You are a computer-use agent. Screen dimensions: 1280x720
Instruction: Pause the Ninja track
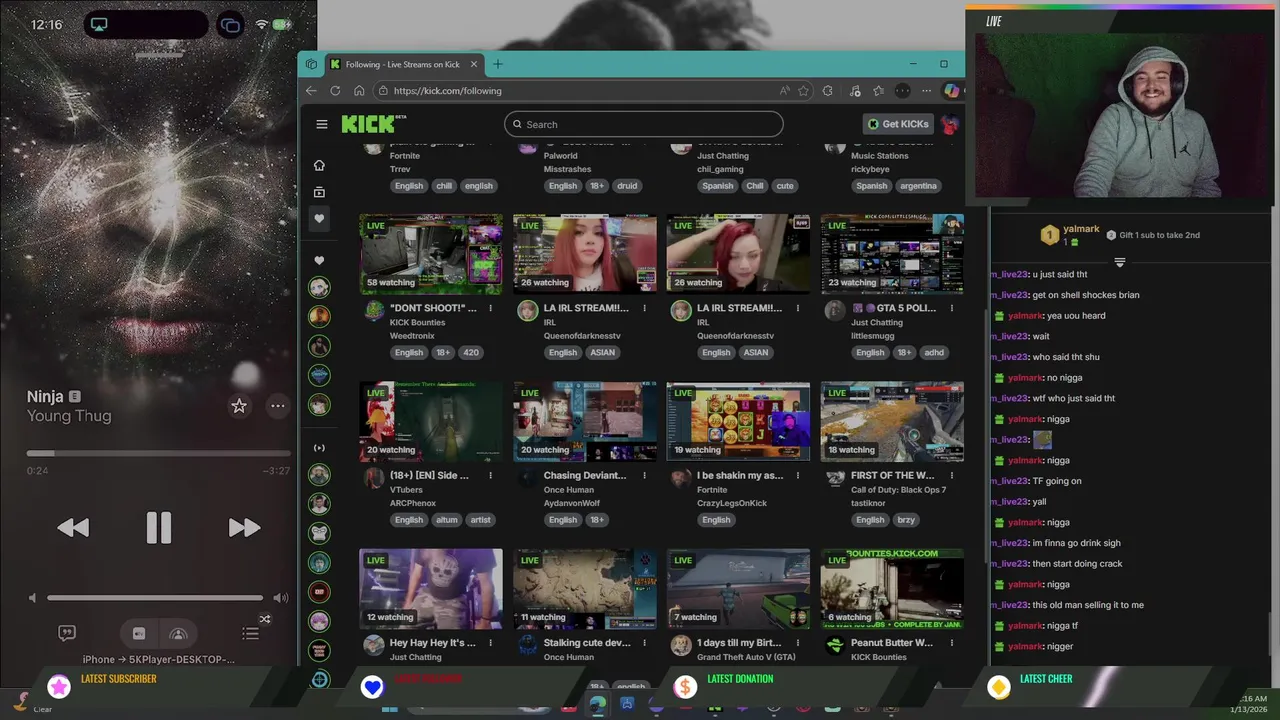click(x=158, y=527)
